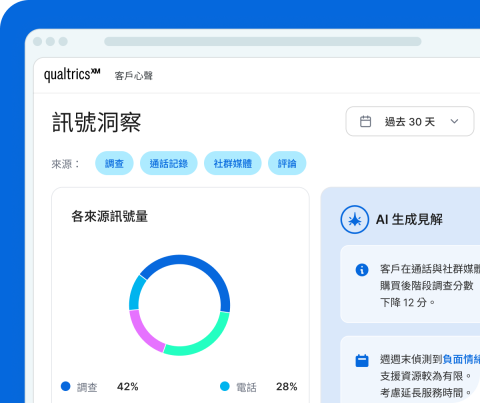Follow the 負面情緒 highlighted link
This screenshot has height=403, width=480.
[461, 359]
